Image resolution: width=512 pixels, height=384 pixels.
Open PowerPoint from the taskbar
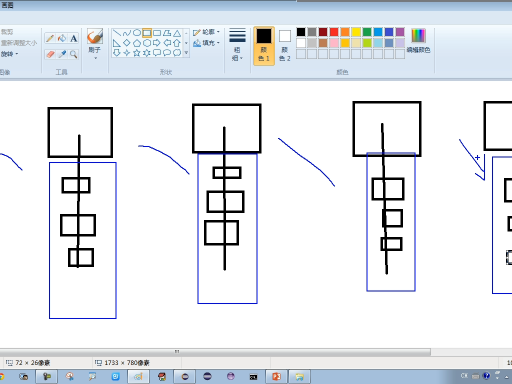coord(276,377)
